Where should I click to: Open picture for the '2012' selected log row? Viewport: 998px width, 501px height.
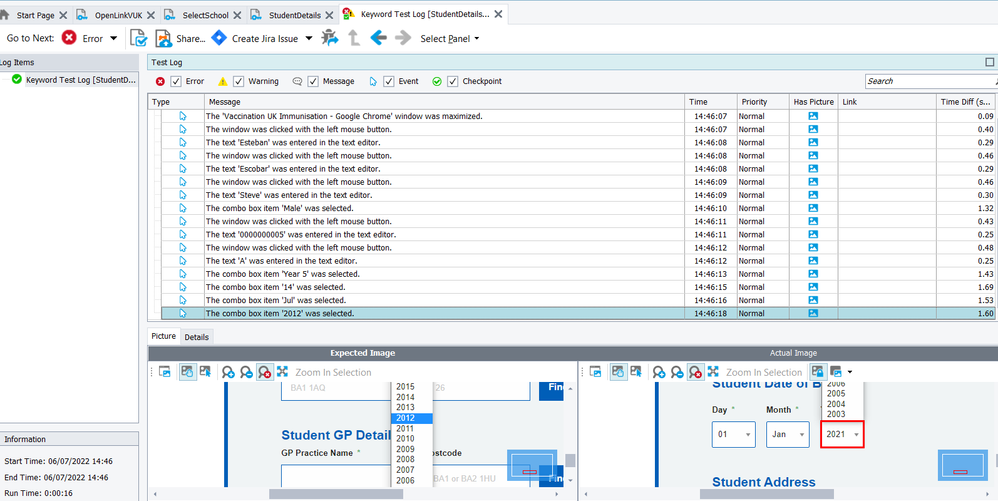tap(813, 313)
